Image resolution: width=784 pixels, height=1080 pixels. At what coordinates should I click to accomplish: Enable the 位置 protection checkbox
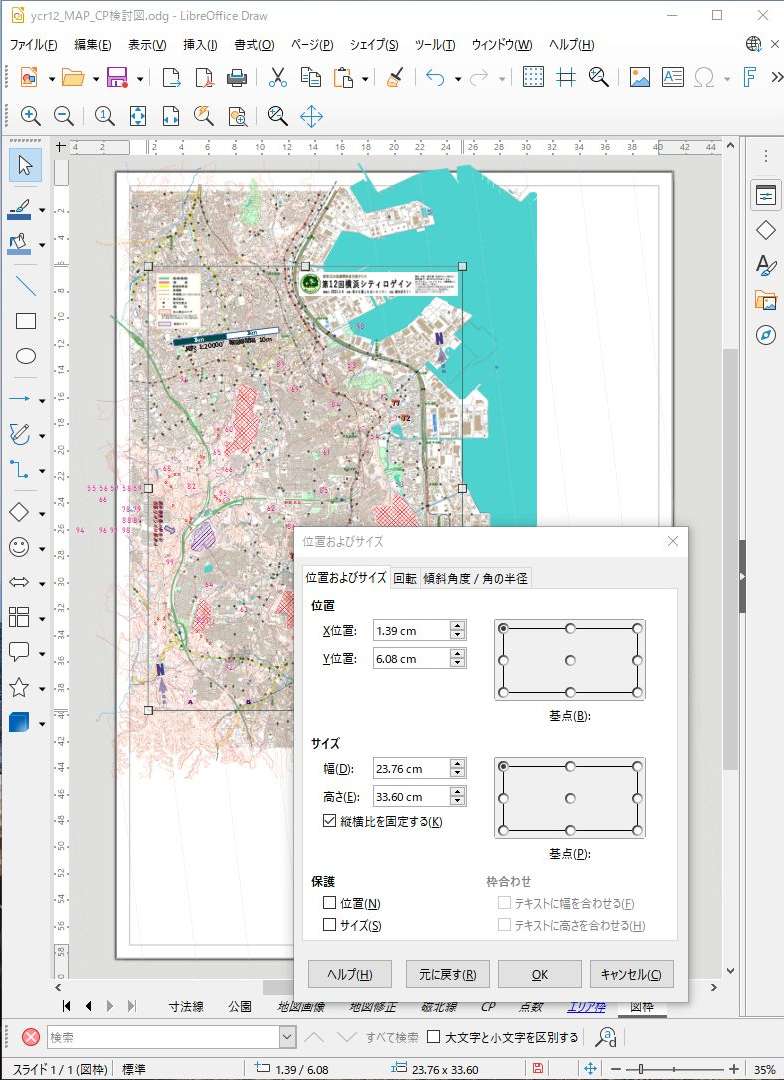click(330, 903)
